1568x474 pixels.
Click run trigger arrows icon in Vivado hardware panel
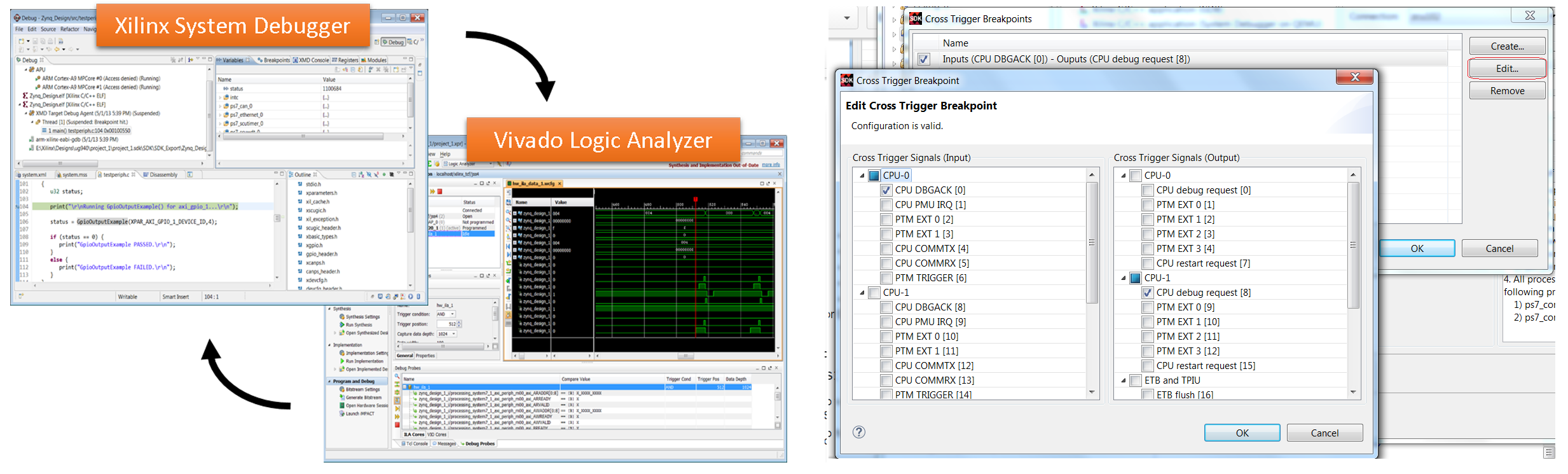[432, 192]
